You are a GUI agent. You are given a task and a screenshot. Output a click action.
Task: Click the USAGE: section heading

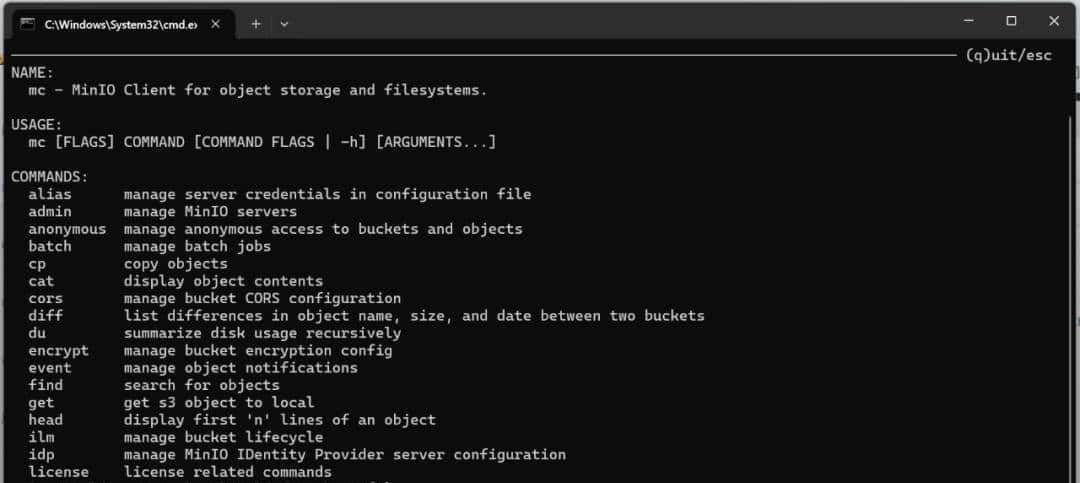[x=37, y=124]
